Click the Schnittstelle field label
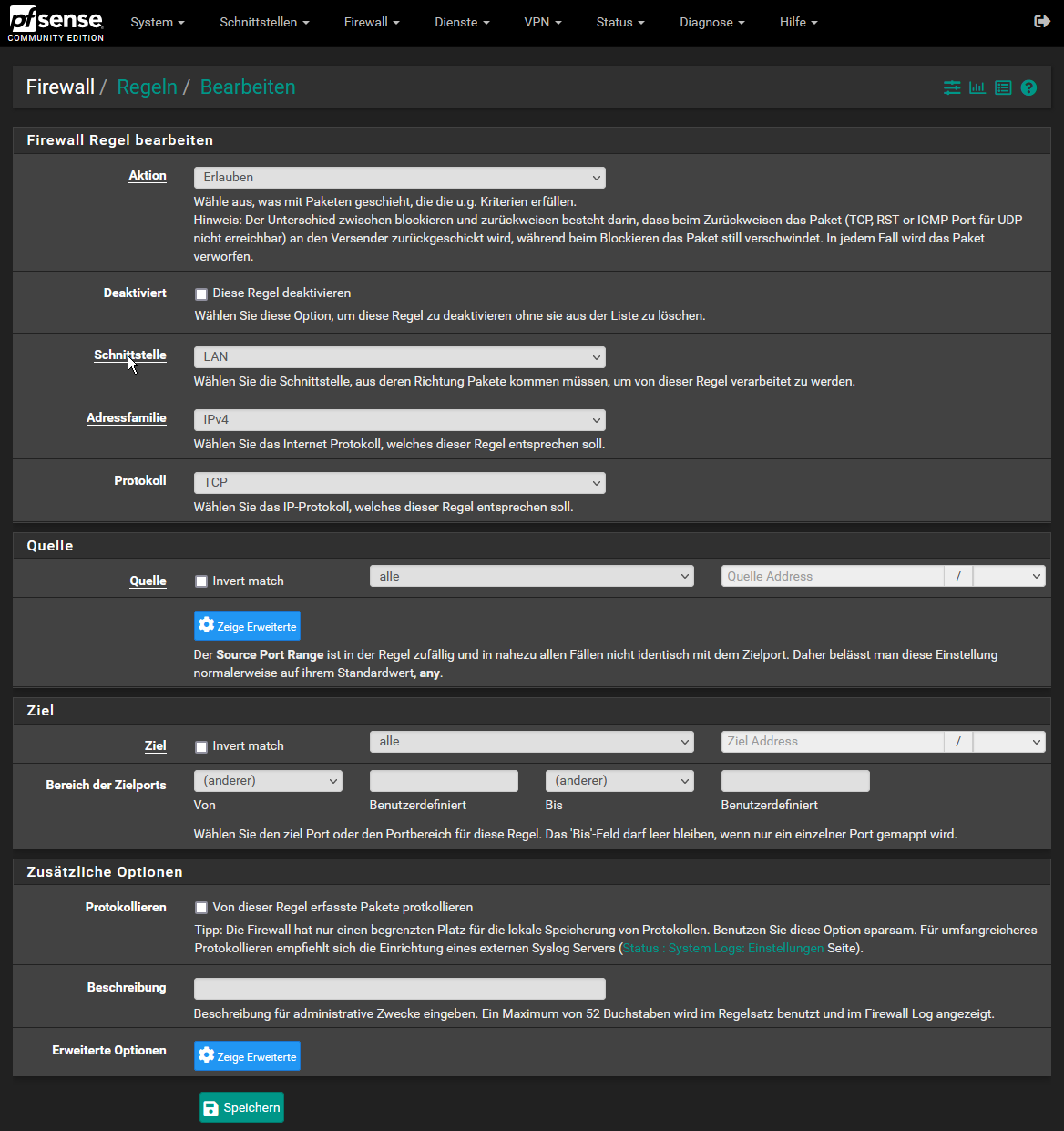1064x1131 pixels. [x=130, y=355]
